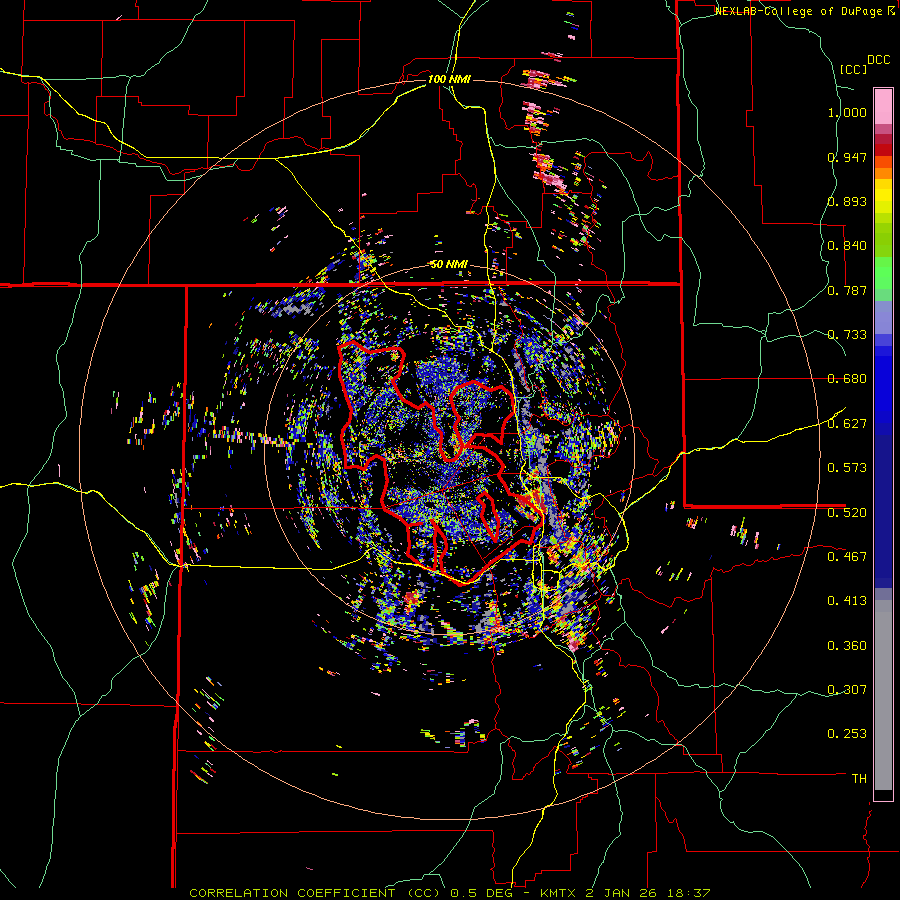Click the DCC product label

coord(878,60)
